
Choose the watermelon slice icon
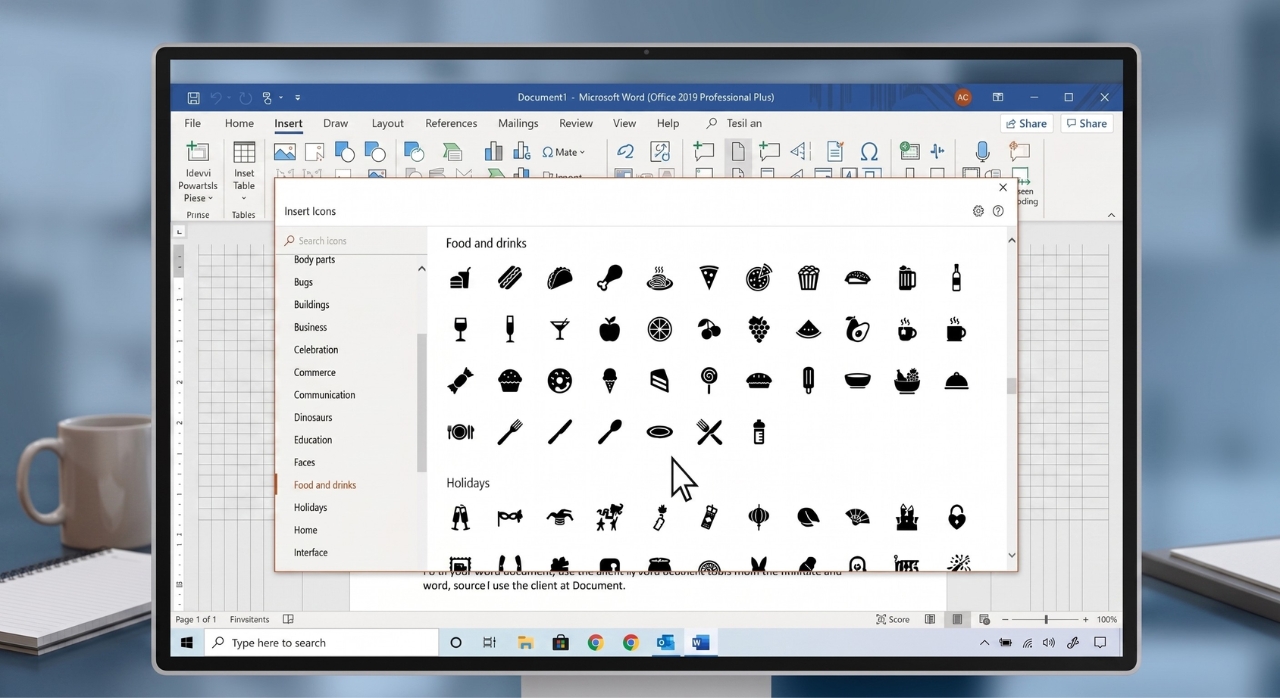(808, 329)
